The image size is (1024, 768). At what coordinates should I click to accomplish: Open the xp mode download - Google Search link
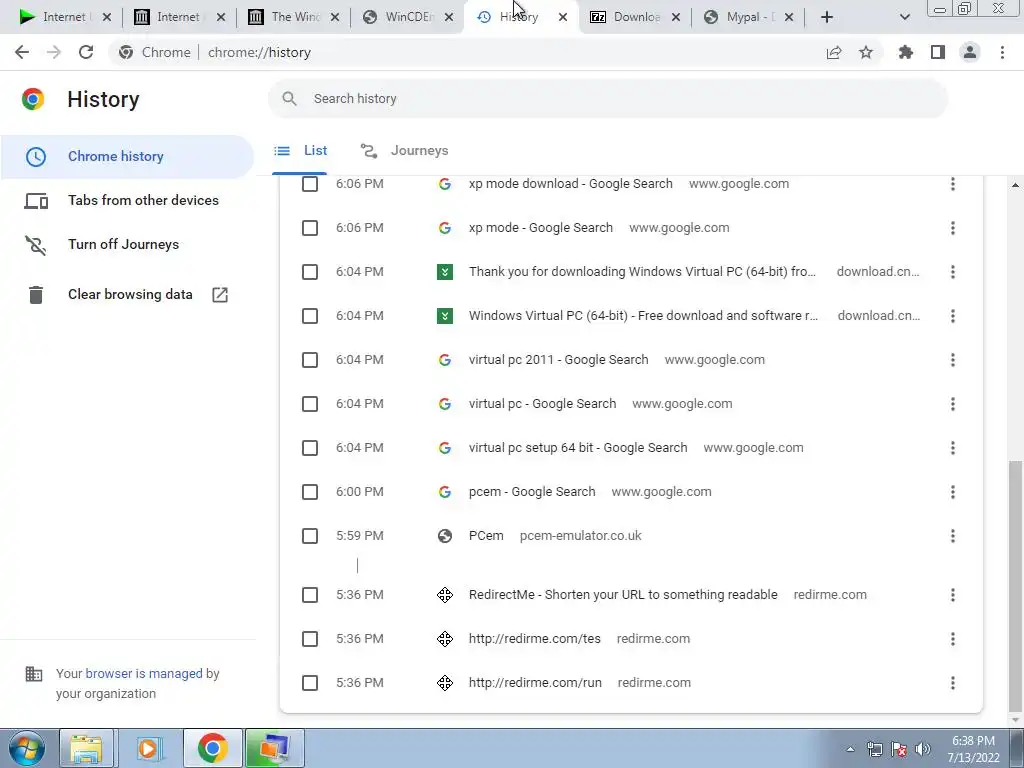click(570, 184)
